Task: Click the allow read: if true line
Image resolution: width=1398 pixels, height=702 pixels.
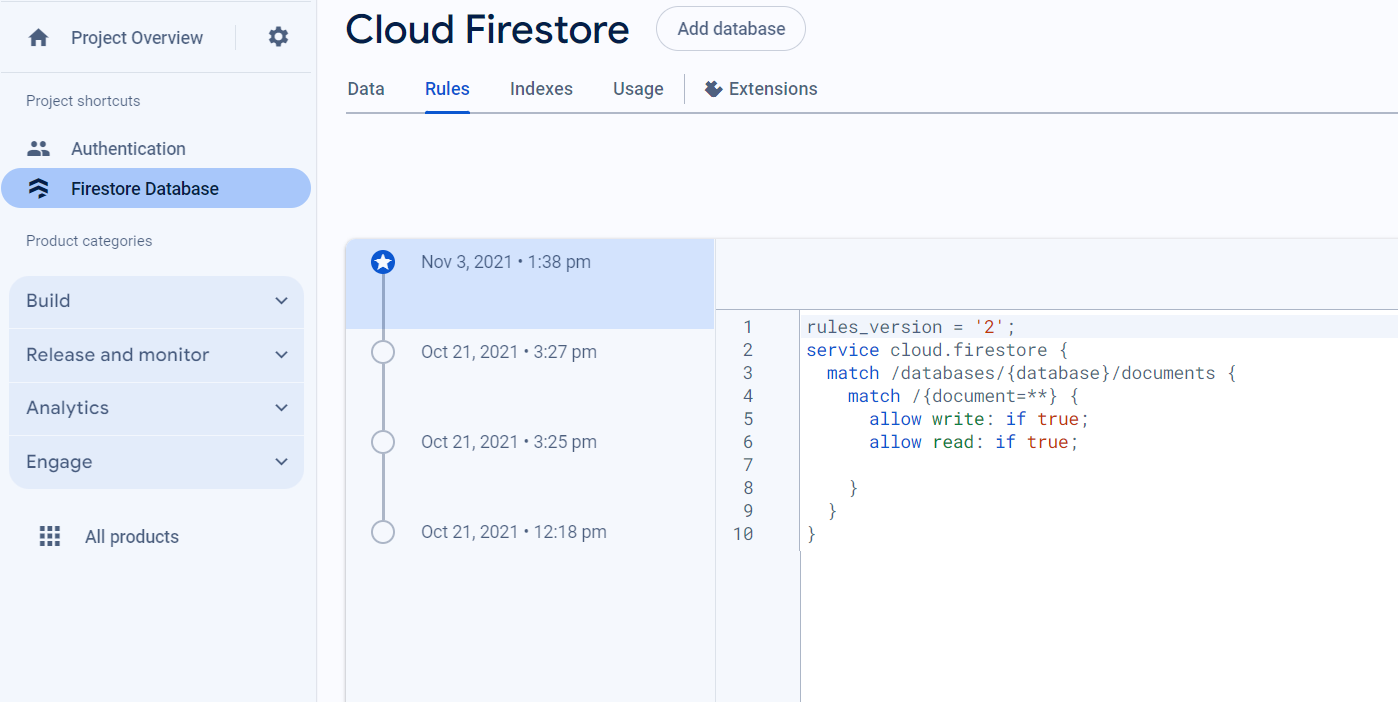Action: (x=974, y=442)
